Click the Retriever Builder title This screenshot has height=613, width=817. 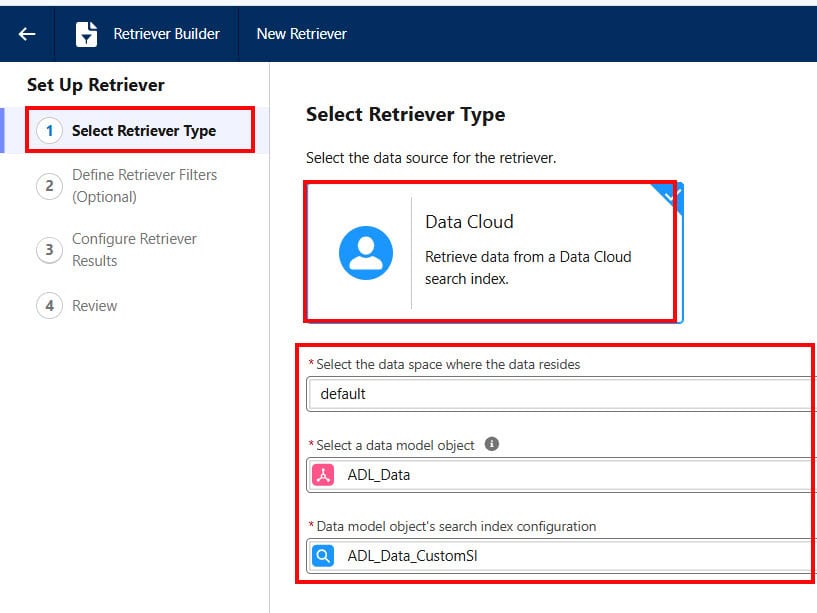pos(166,34)
